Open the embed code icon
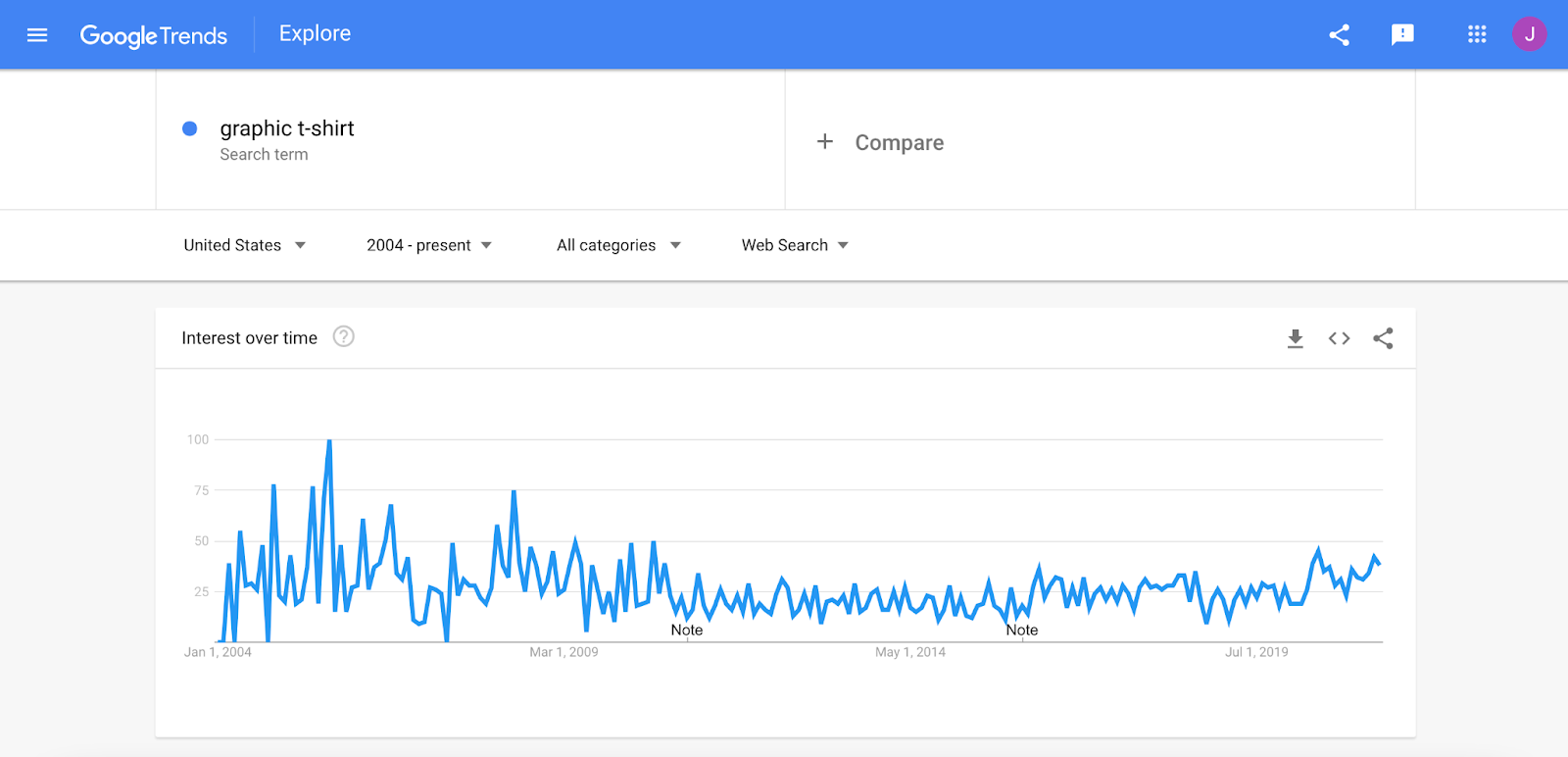 click(x=1339, y=338)
